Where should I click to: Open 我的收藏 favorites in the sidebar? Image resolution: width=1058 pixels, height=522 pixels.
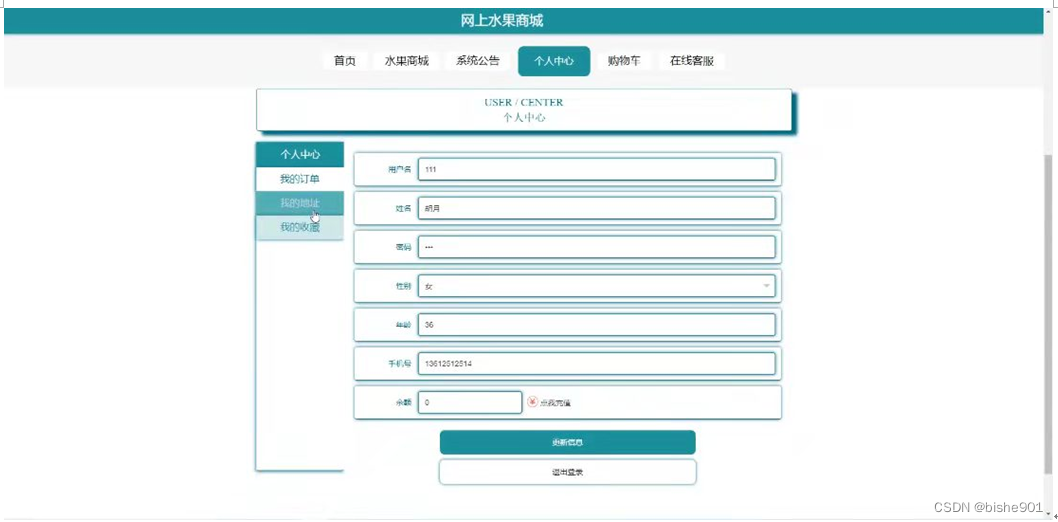[x=300, y=227]
